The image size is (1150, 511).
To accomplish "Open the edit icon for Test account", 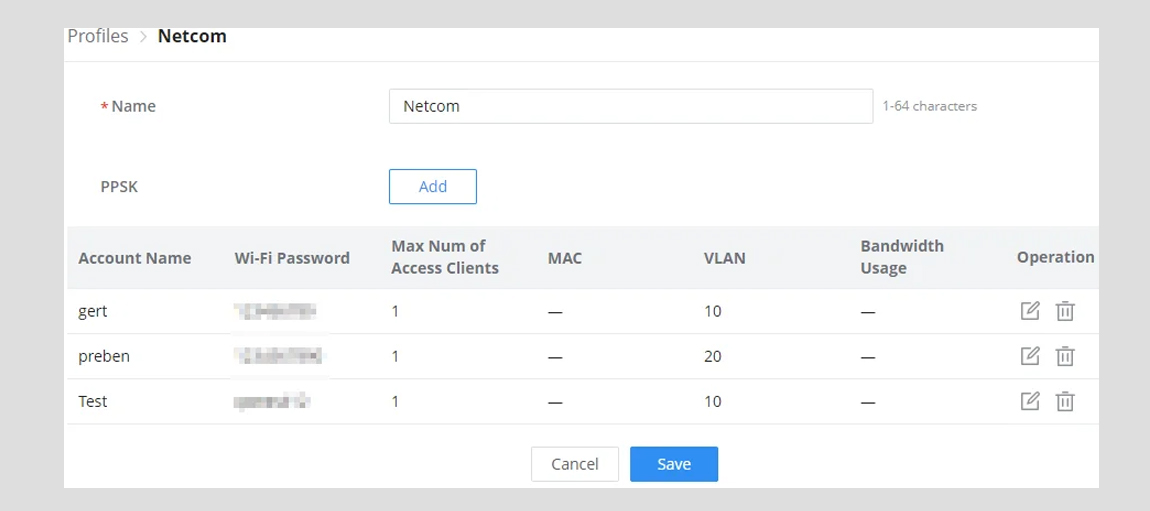I will (1030, 401).
